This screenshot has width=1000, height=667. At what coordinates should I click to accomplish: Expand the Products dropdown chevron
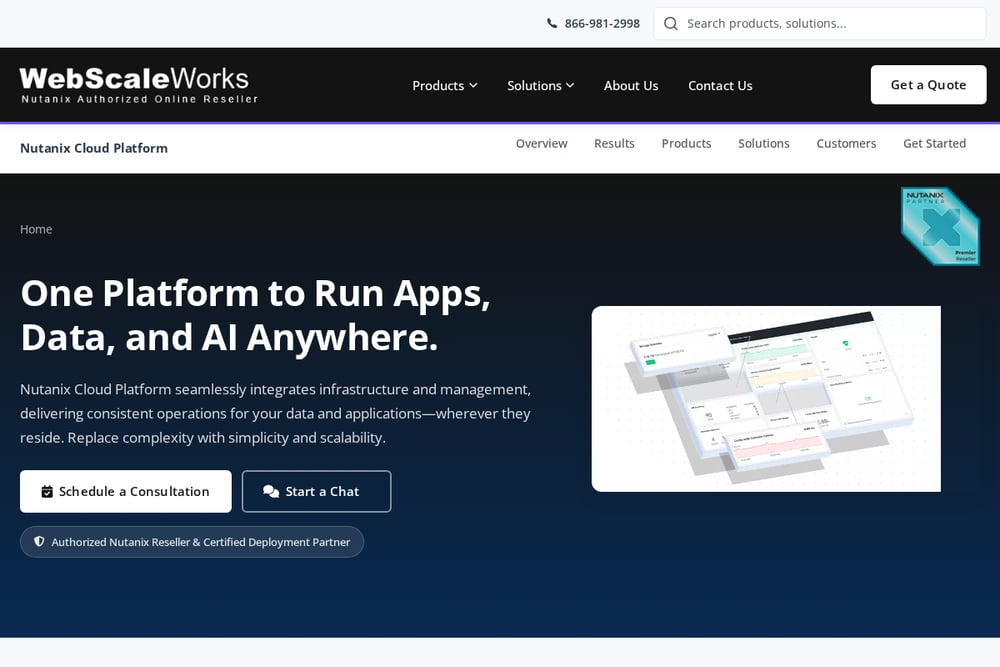click(x=473, y=85)
